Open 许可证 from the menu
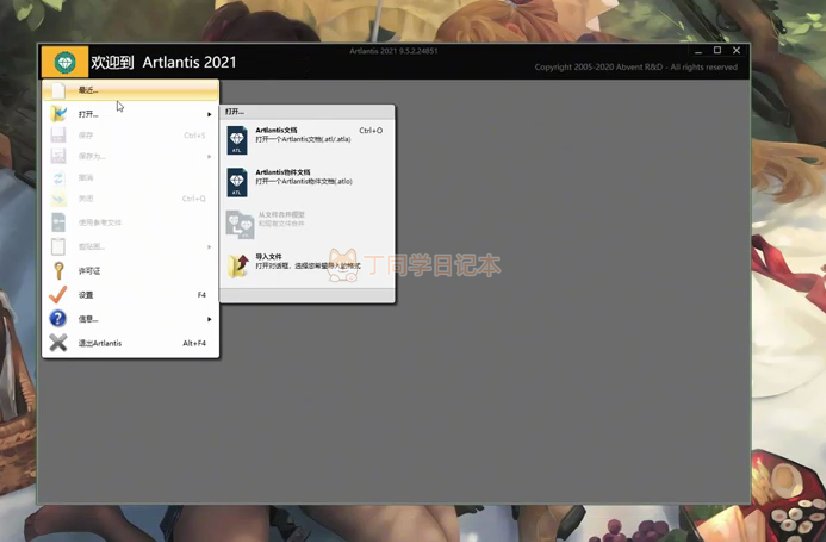The width and height of the screenshot is (826, 542). coord(89,271)
